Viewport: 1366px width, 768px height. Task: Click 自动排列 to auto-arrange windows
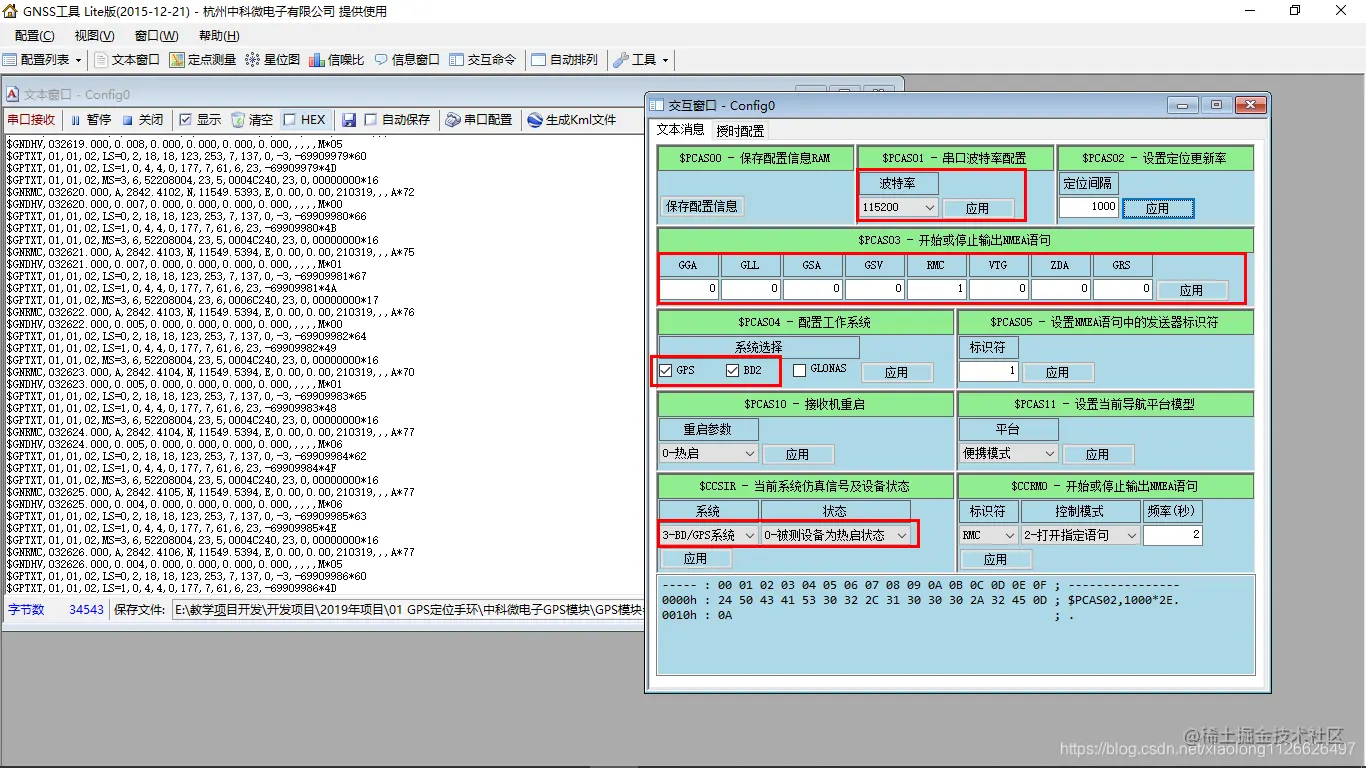[564, 60]
